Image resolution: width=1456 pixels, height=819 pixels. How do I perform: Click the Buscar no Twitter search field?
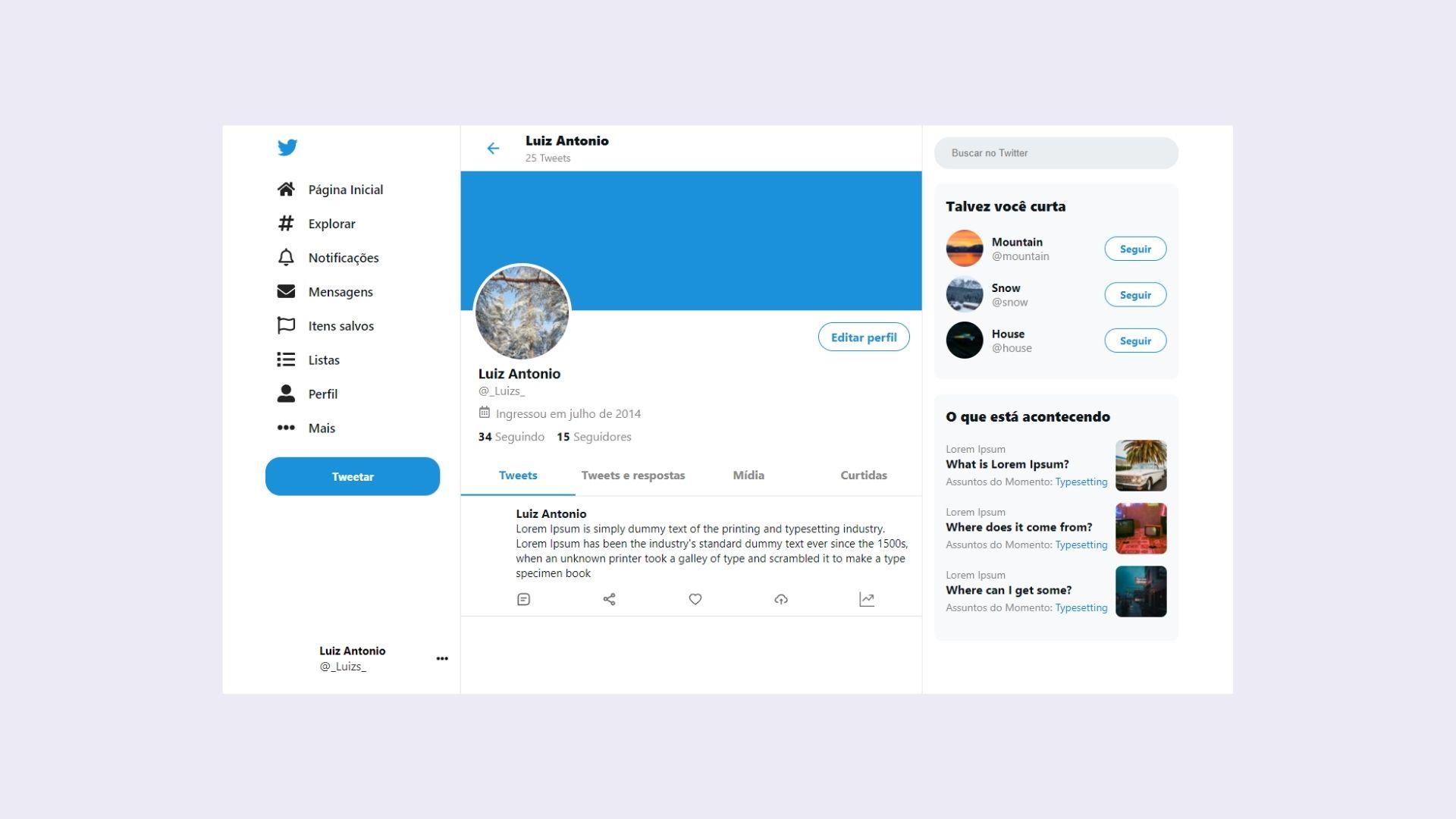[x=1056, y=152]
